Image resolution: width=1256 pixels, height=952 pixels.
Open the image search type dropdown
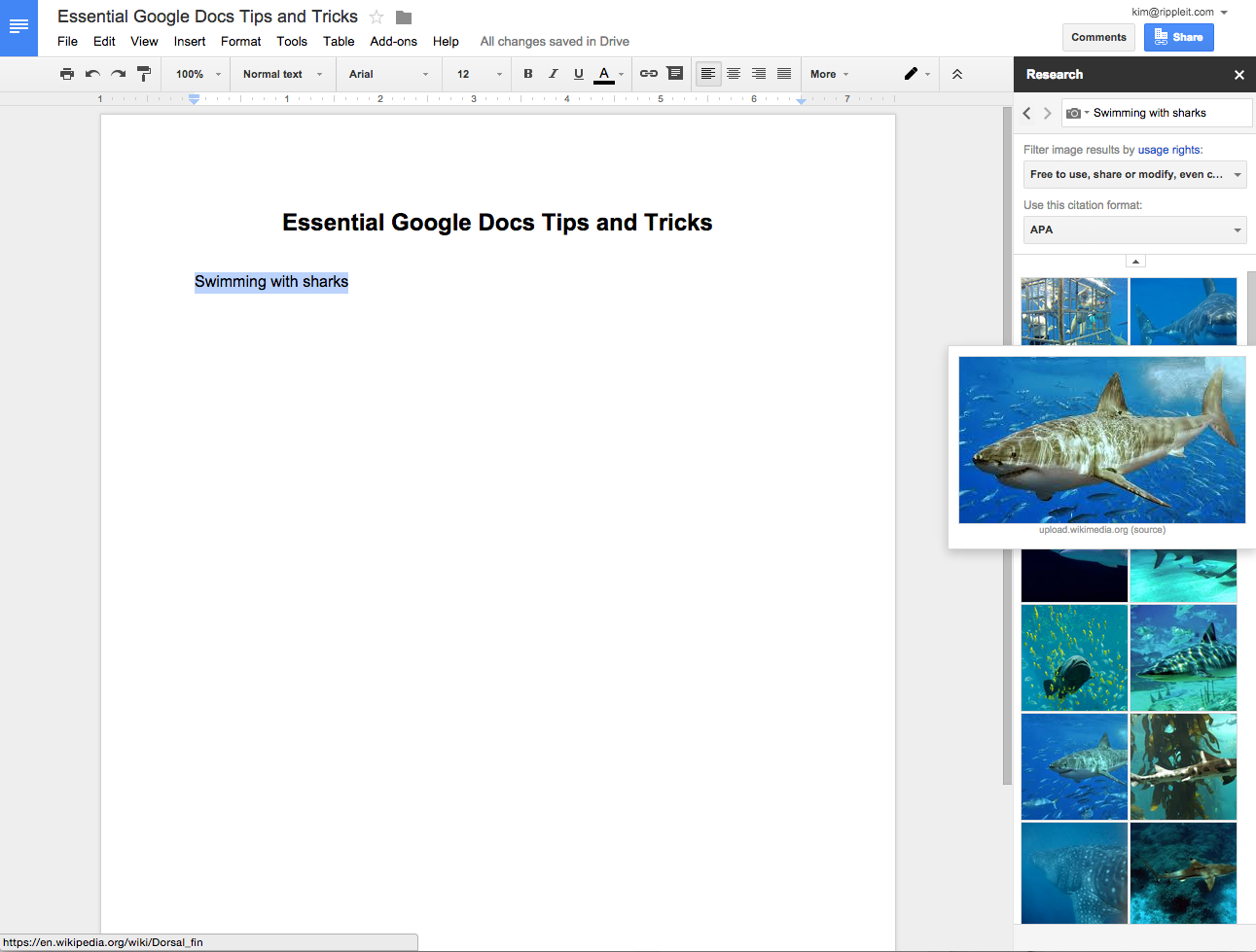coord(1077,113)
